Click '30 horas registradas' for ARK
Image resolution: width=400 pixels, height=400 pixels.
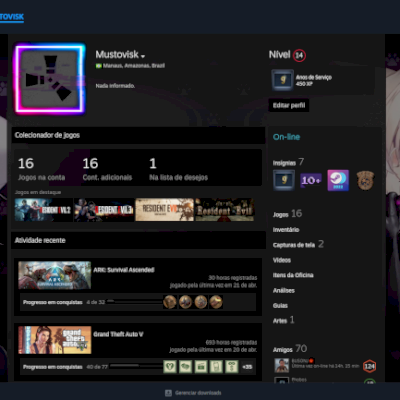click(233, 278)
